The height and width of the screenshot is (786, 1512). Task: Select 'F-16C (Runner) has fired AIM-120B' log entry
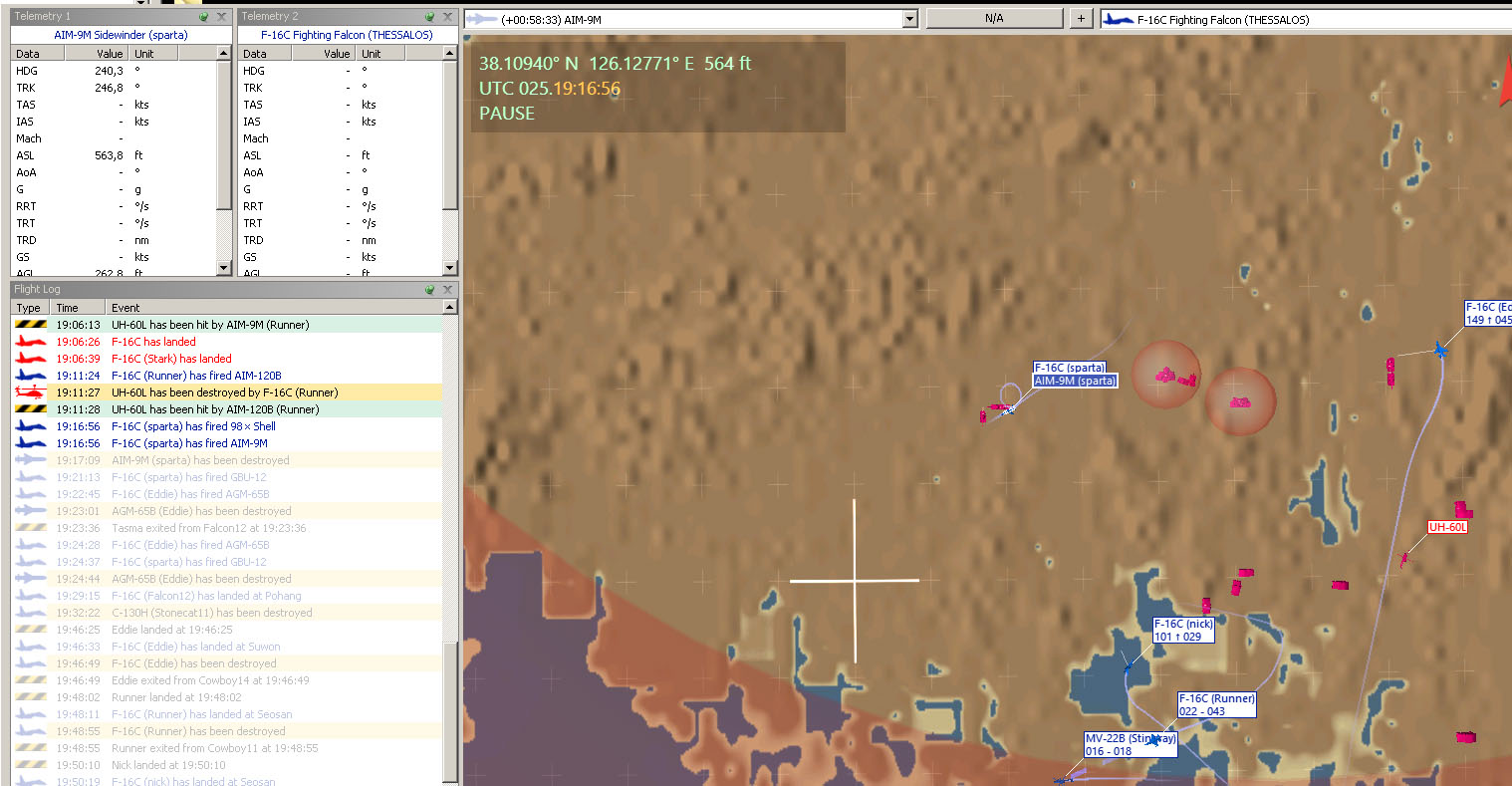[x=196, y=376]
